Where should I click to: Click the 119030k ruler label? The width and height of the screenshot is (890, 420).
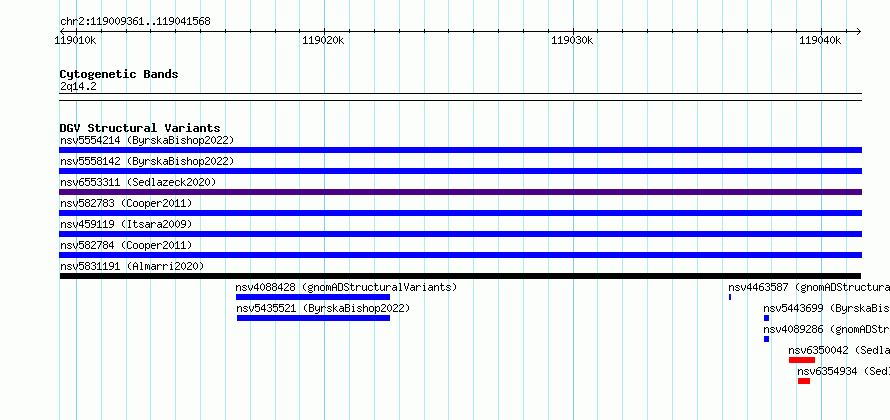click(x=572, y=40)
